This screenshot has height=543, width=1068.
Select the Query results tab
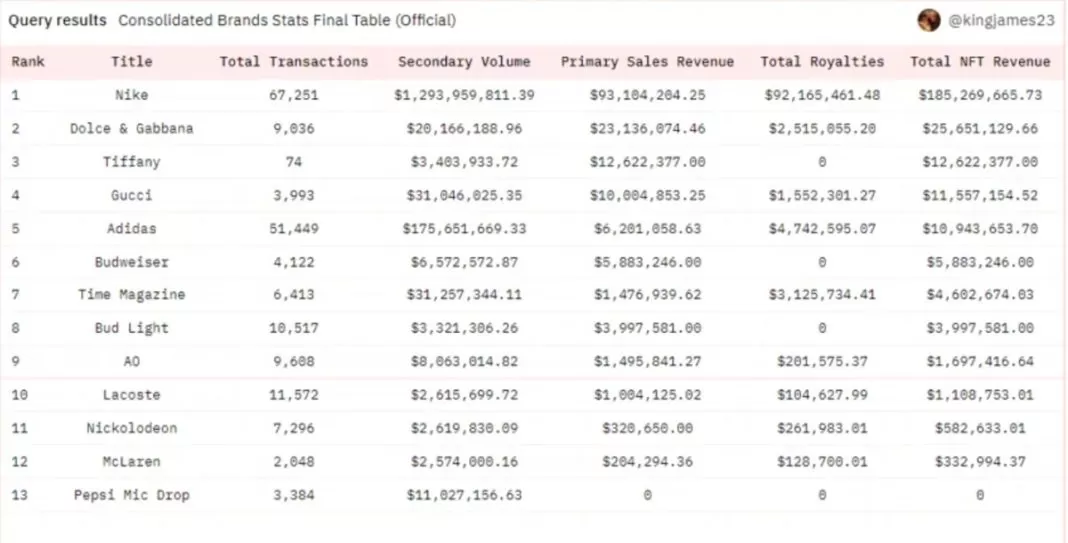[57, 20]
